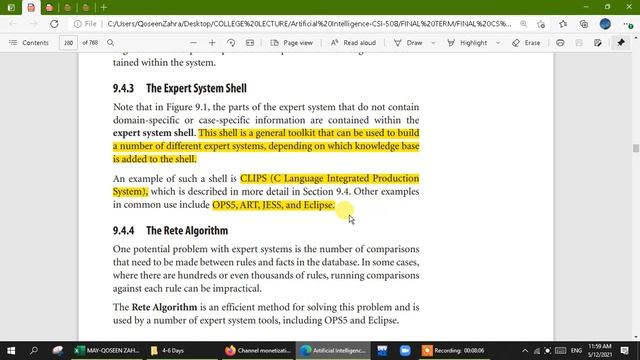Open Zoom from taskbar
Image resolution: width=640 pixels, height=360 pixels.
[404, 350]
